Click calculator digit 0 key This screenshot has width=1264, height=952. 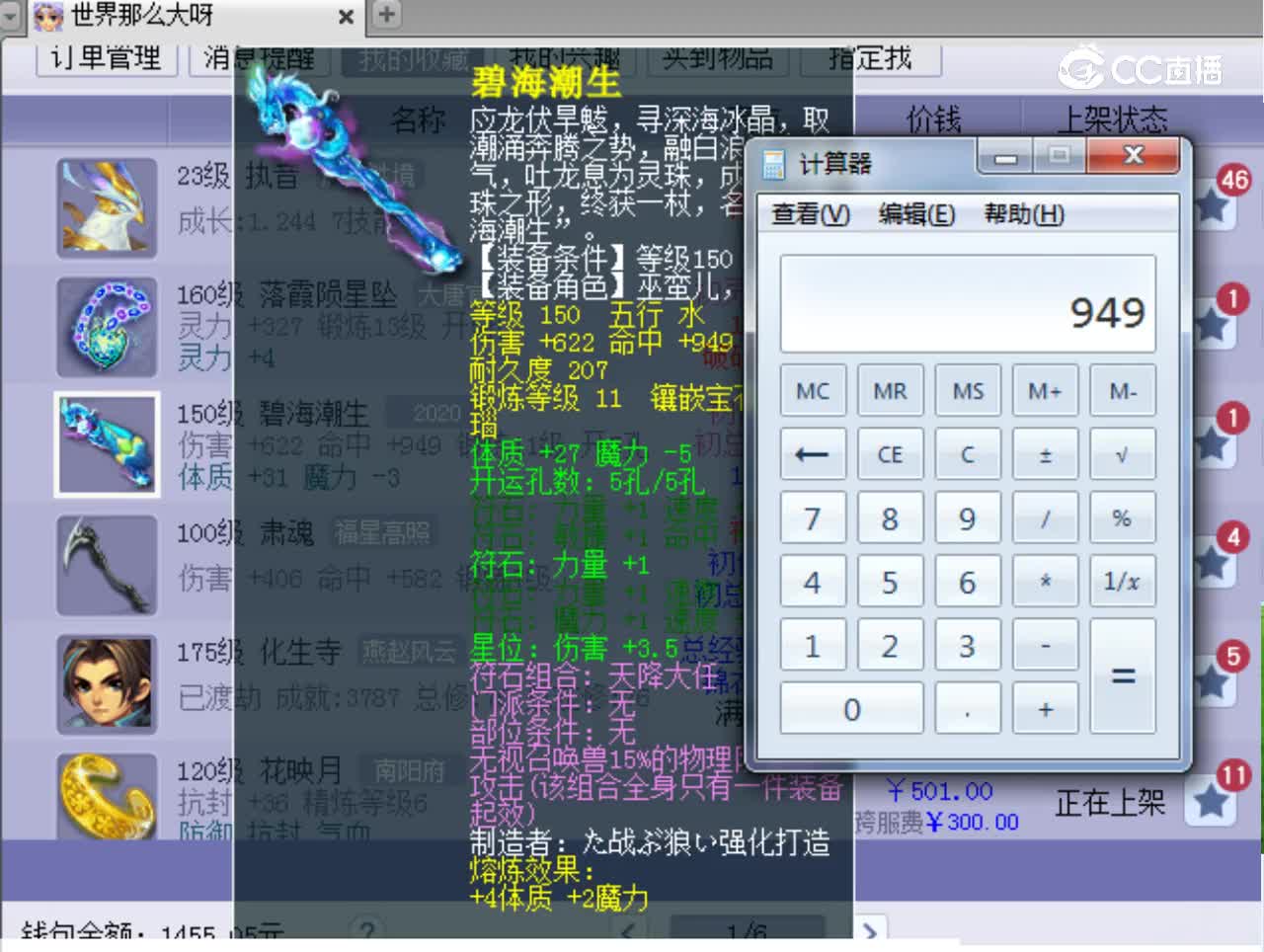click(851, 709)
